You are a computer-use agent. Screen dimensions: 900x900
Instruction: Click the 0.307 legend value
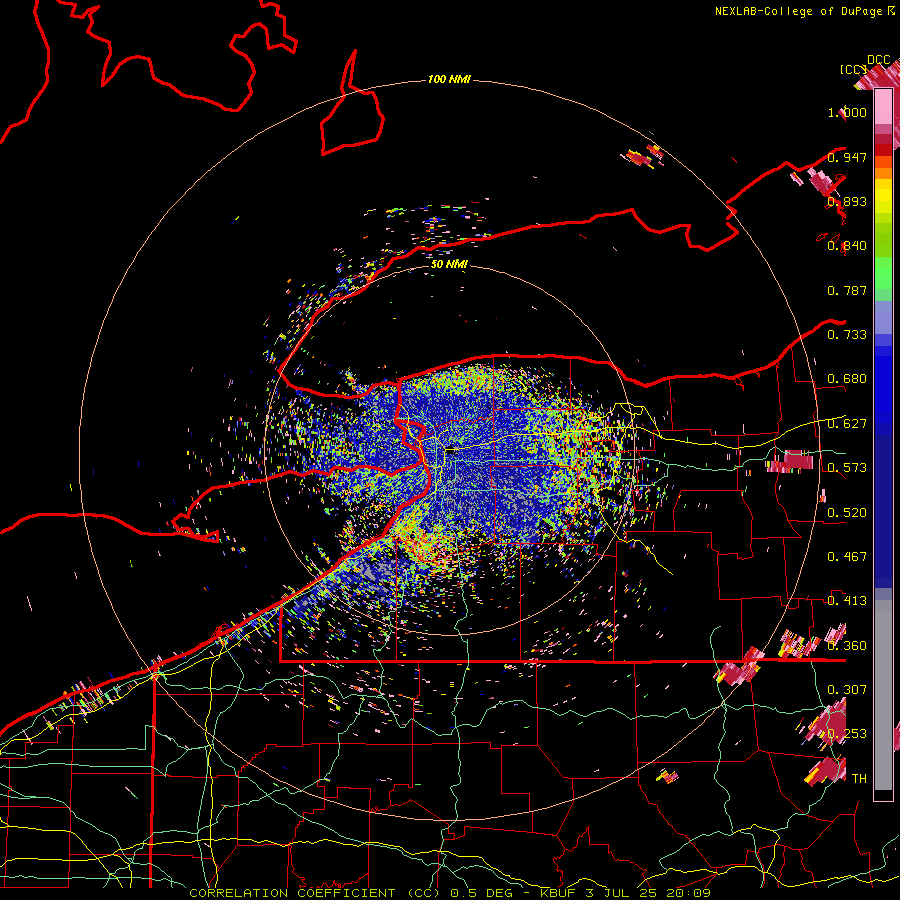click(847, 690)
